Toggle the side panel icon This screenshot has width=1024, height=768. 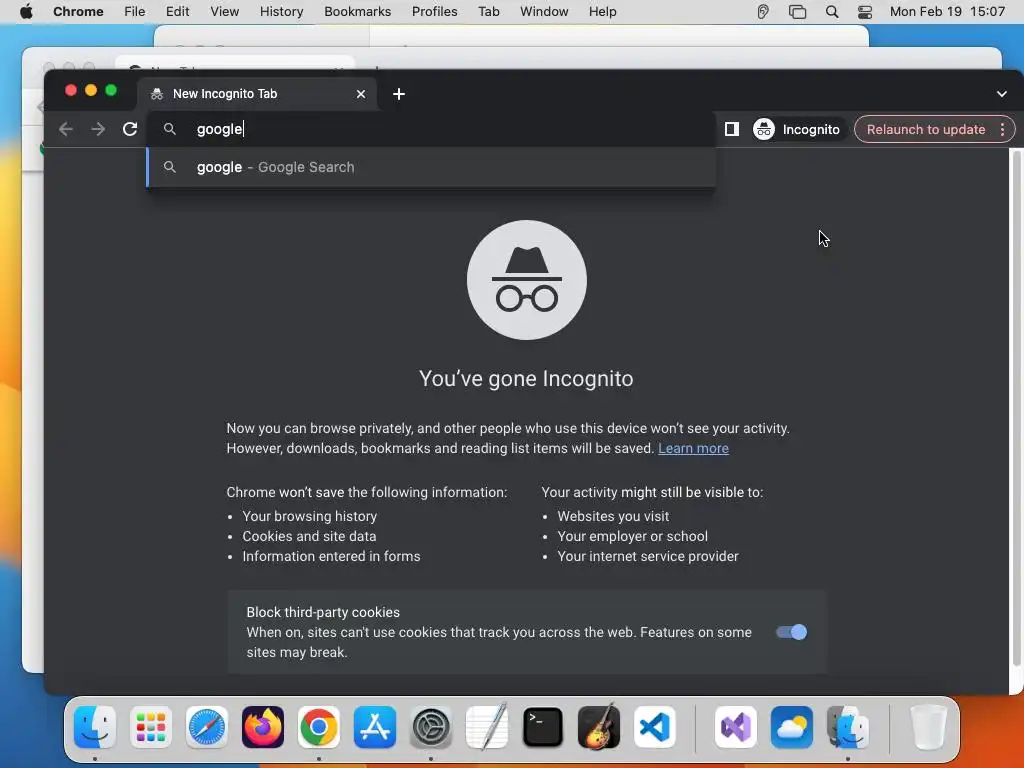(732, 129)
